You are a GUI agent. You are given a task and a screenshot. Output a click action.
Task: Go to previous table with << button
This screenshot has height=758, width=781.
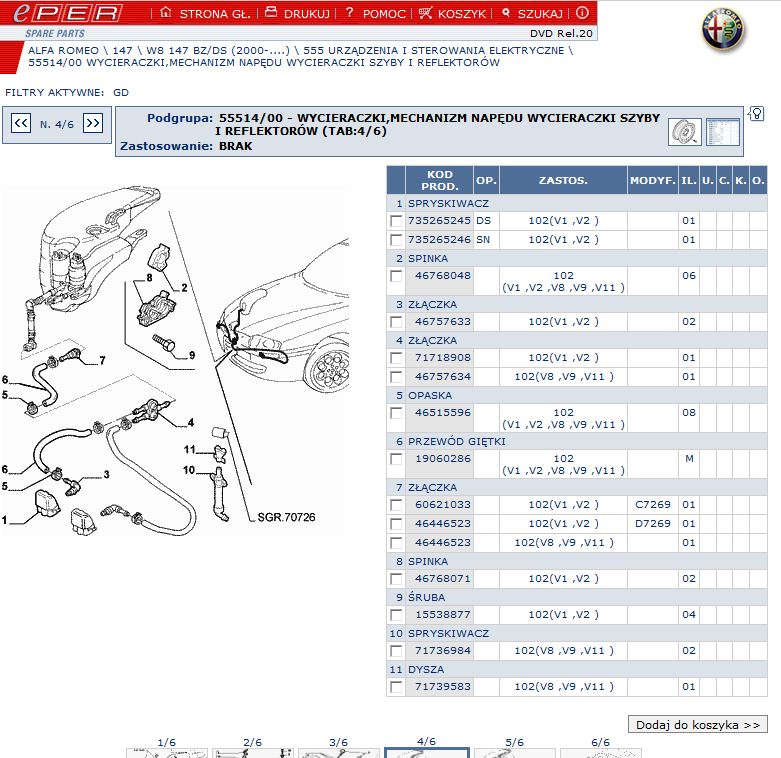point(21,123)
